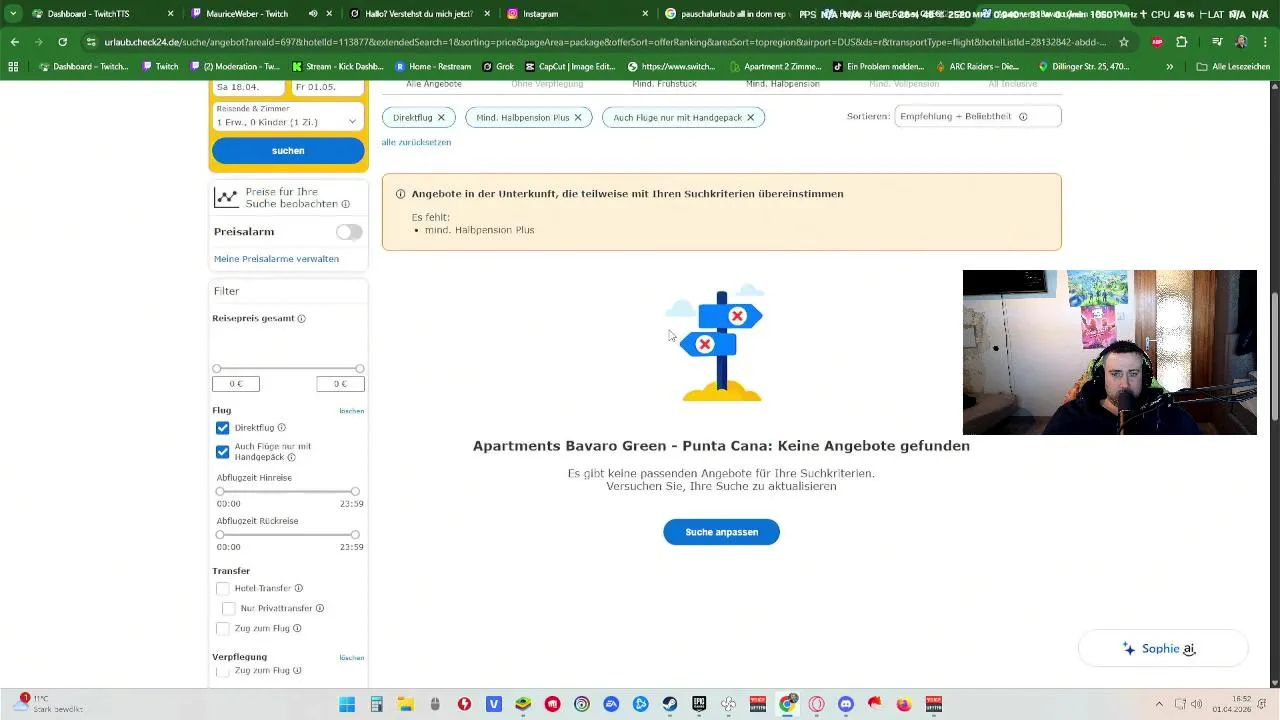Open the Grok bookmark
Image resolution: width=1280 pixels, height=720 pixels.
(x=498, y=66)
